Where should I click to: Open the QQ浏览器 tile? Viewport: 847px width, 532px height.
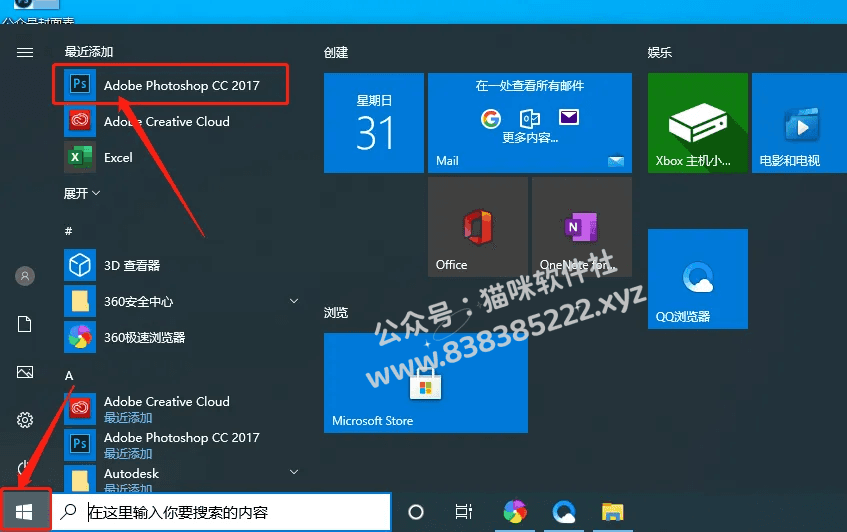(698, 279)
